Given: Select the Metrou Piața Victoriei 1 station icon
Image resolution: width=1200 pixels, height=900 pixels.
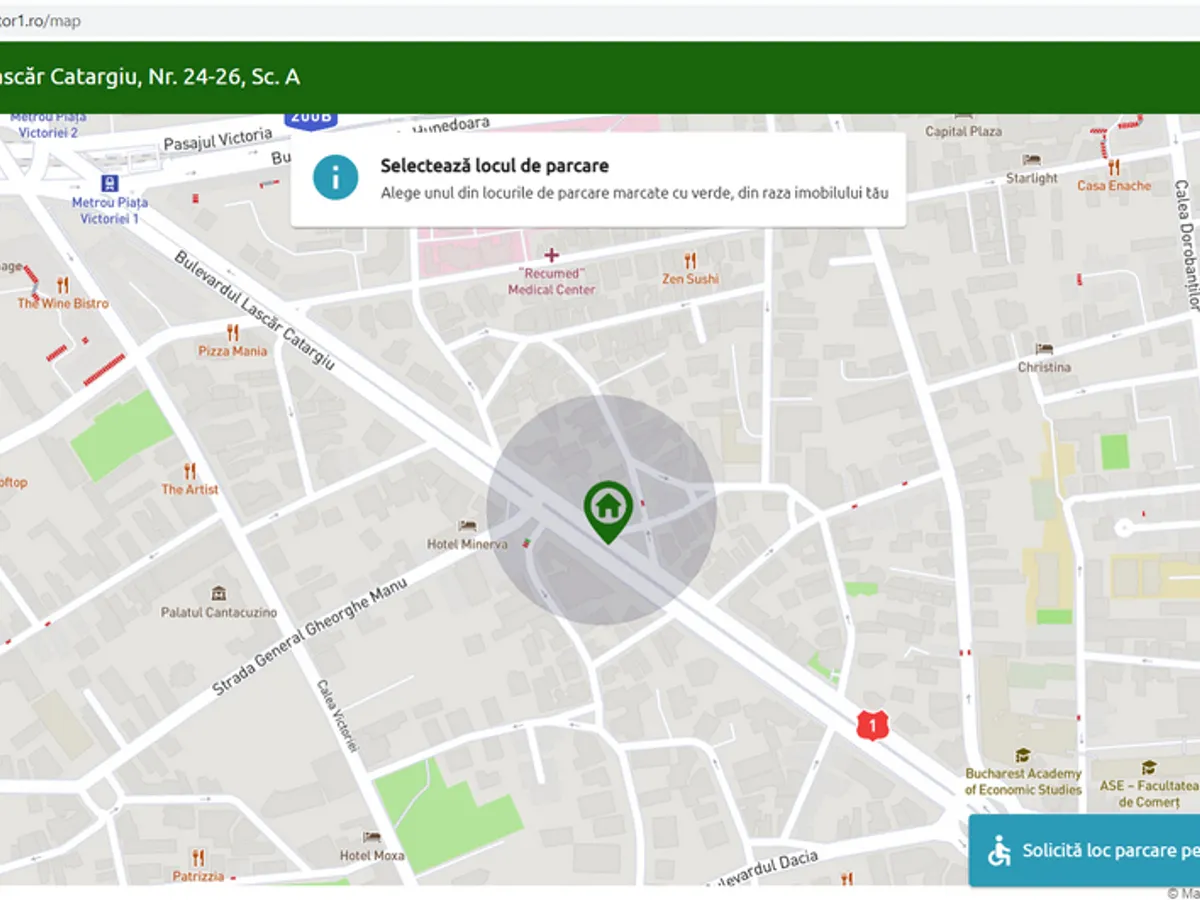Looking at the screenshot, I should click(x=109, y=183).
